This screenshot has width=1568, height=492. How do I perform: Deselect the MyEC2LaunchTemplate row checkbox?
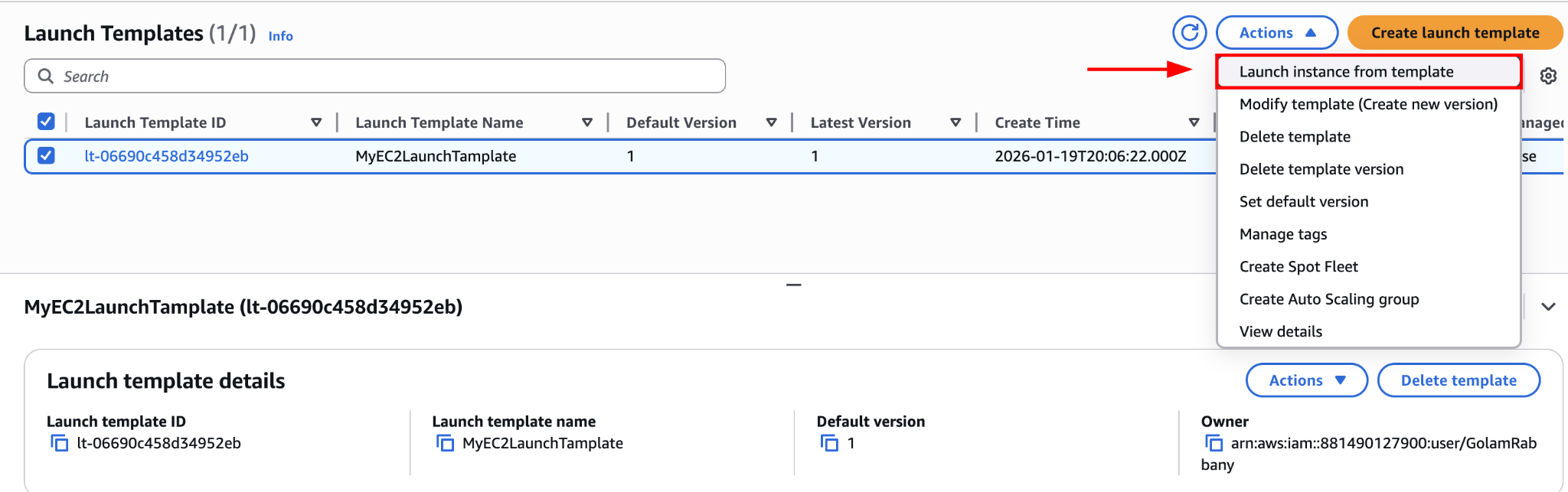(47, 155)
